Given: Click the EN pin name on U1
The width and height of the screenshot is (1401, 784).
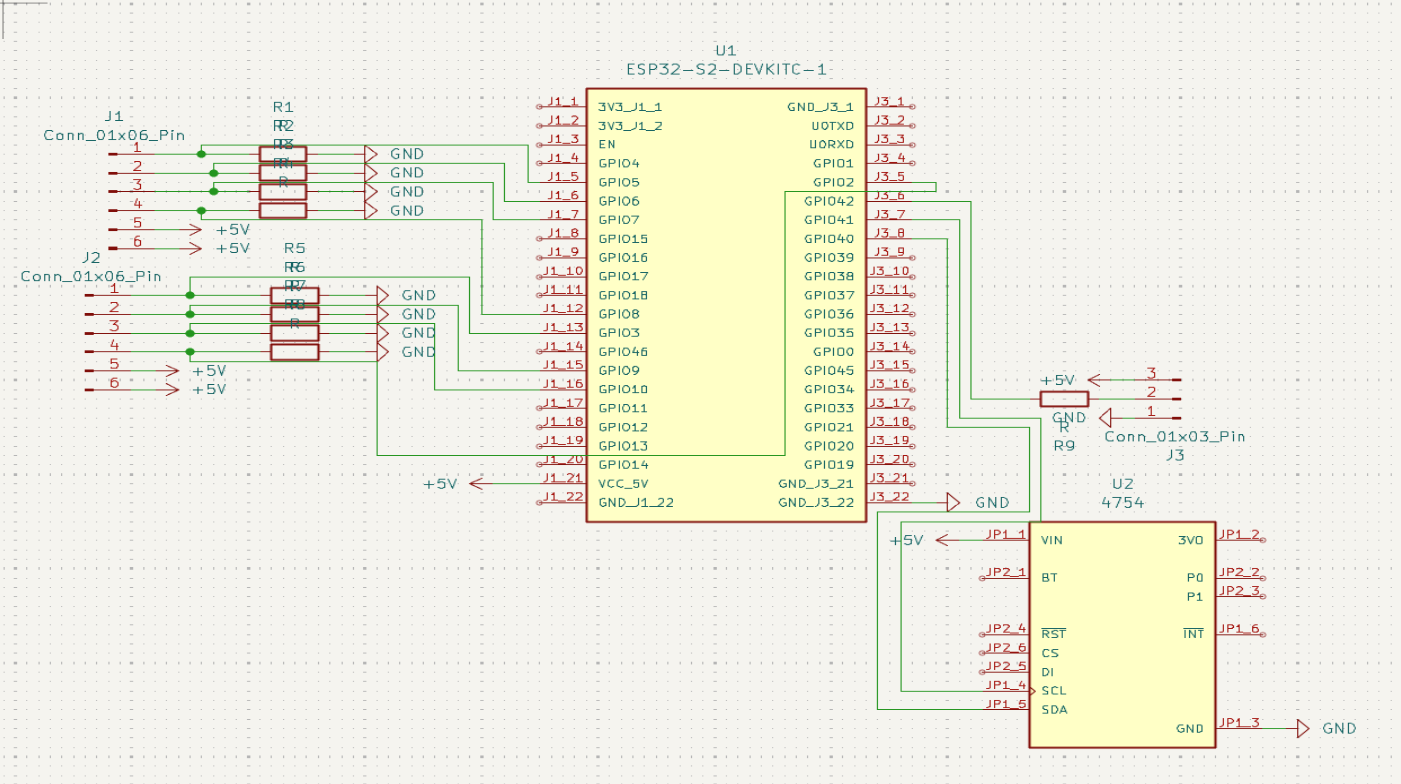Looking at the screenshot, I should click(607, 144).
